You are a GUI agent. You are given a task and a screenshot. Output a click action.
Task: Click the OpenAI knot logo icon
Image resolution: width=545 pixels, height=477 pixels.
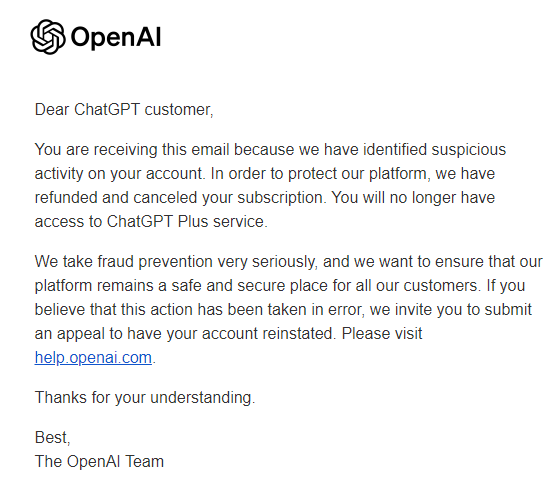[x=48, y=37]
